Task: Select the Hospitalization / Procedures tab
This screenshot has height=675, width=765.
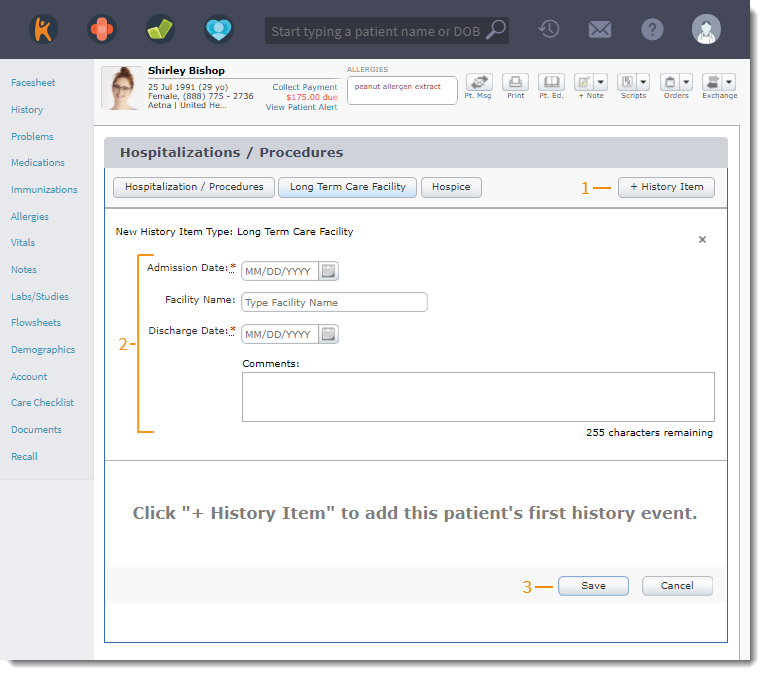Action: coord(194,187)
